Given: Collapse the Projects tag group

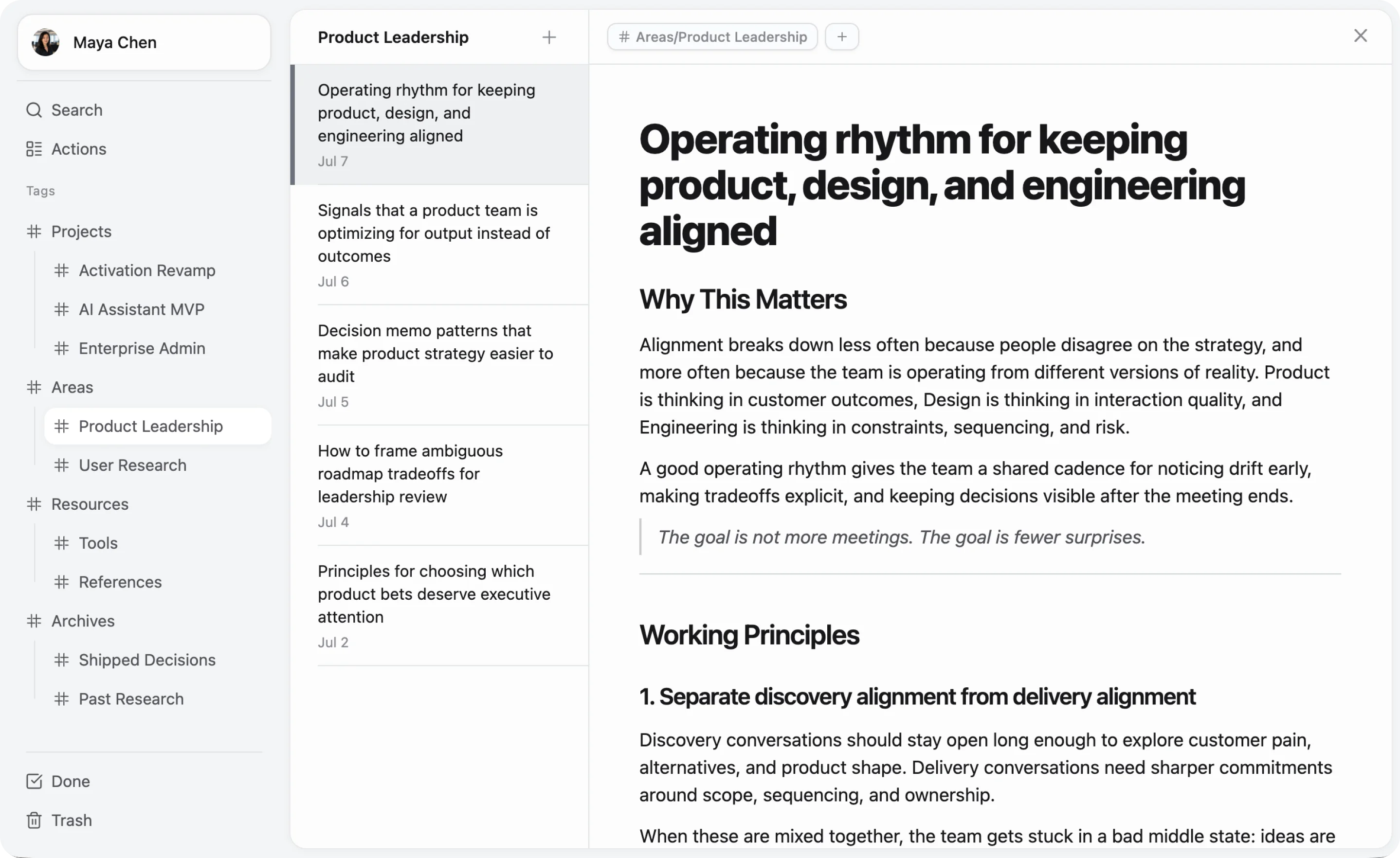Looking at the screenshot, I should pos(81,232).
